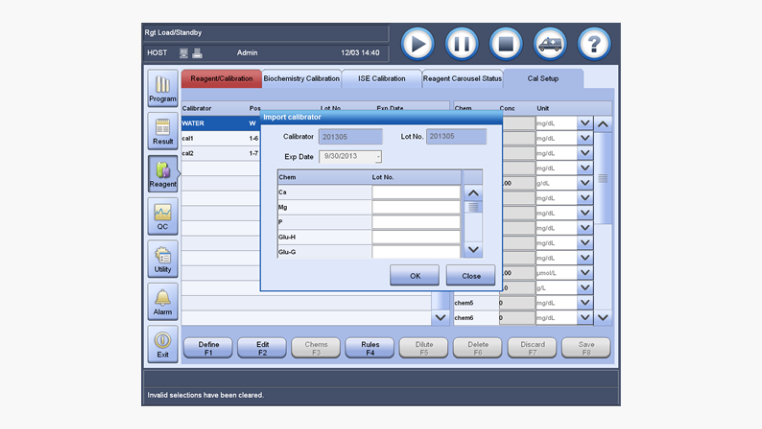Open Help with the question mark icon
This screenshot has height=429, width=762.
pos(594,44)
